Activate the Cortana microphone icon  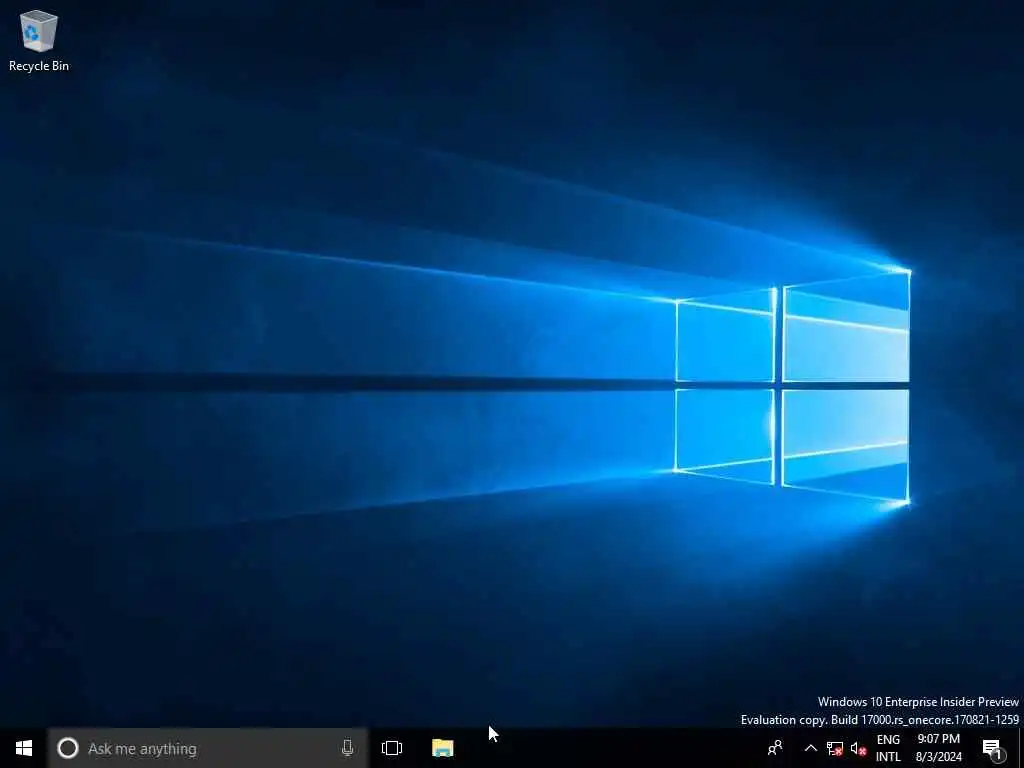[x=347, y=748]
